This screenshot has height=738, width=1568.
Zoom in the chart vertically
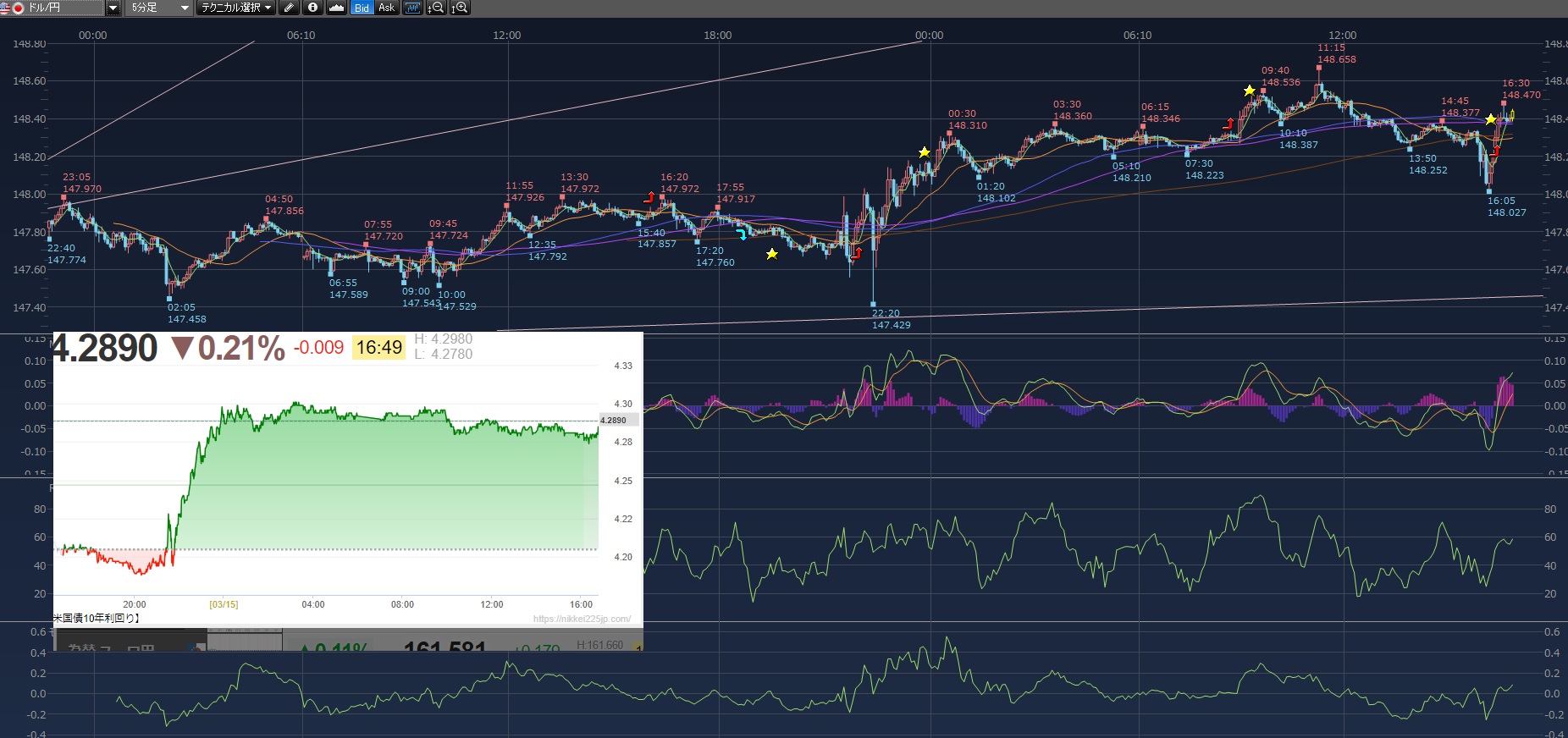[x=459, y=8]
